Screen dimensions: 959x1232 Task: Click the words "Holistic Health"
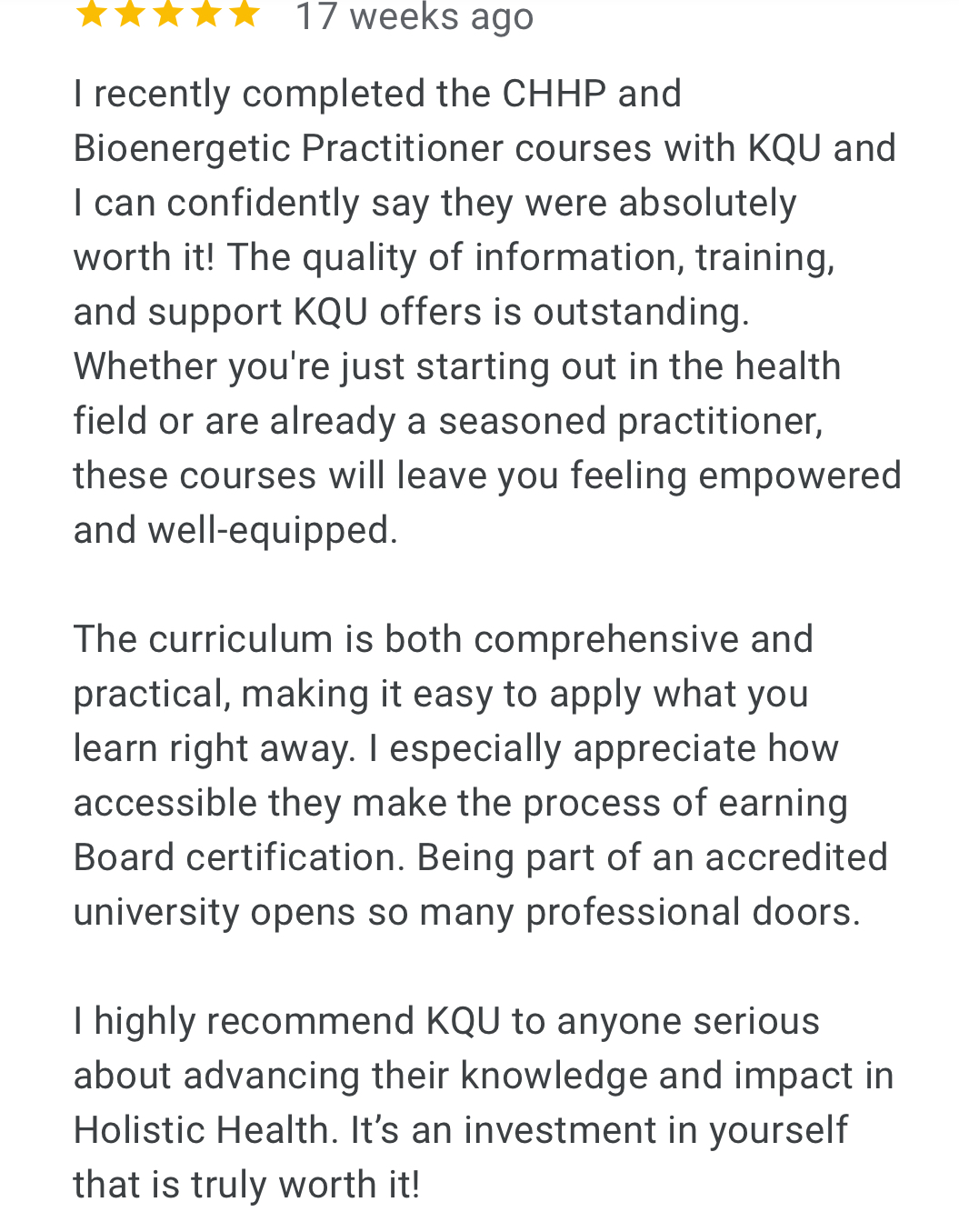click(201, 1130)
